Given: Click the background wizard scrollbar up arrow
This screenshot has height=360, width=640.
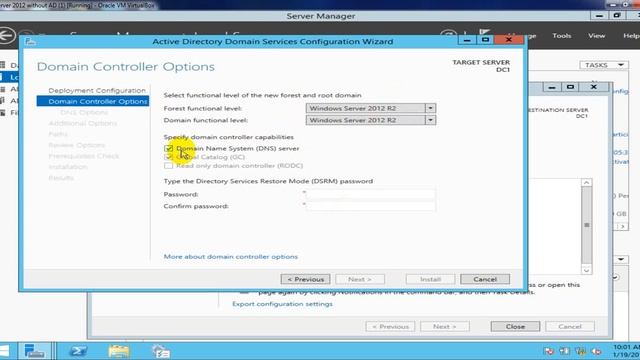Looking at the screenshot, I should (x=587, y=182).
